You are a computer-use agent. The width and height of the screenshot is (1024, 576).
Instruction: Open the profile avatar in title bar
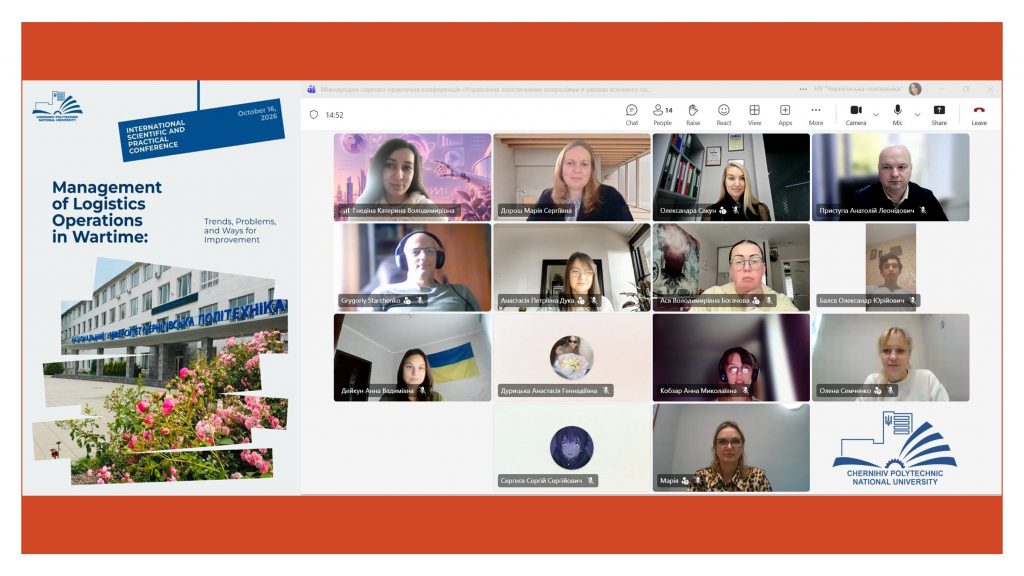[915, 89]
